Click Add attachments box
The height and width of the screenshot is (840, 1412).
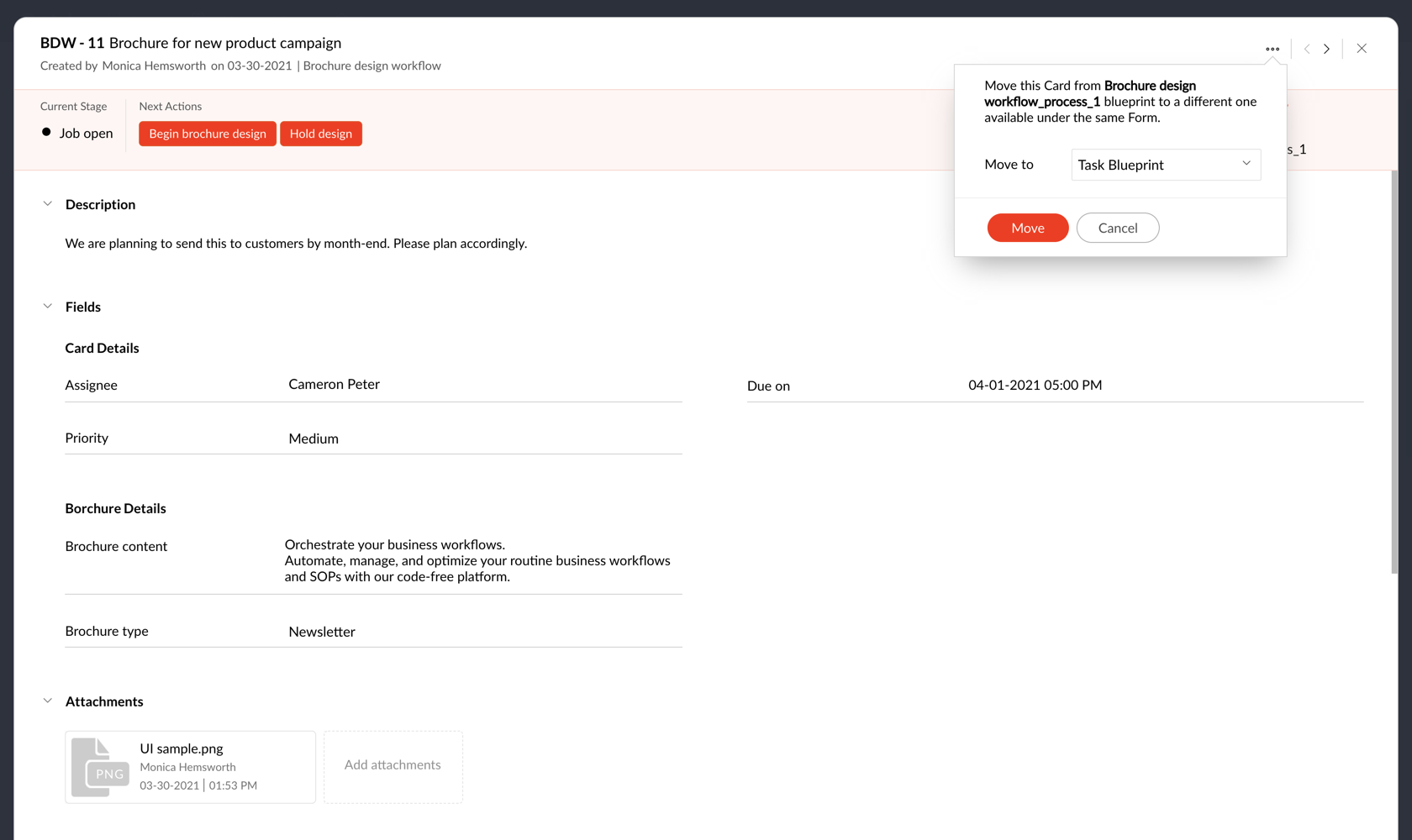tap(393, 765)
